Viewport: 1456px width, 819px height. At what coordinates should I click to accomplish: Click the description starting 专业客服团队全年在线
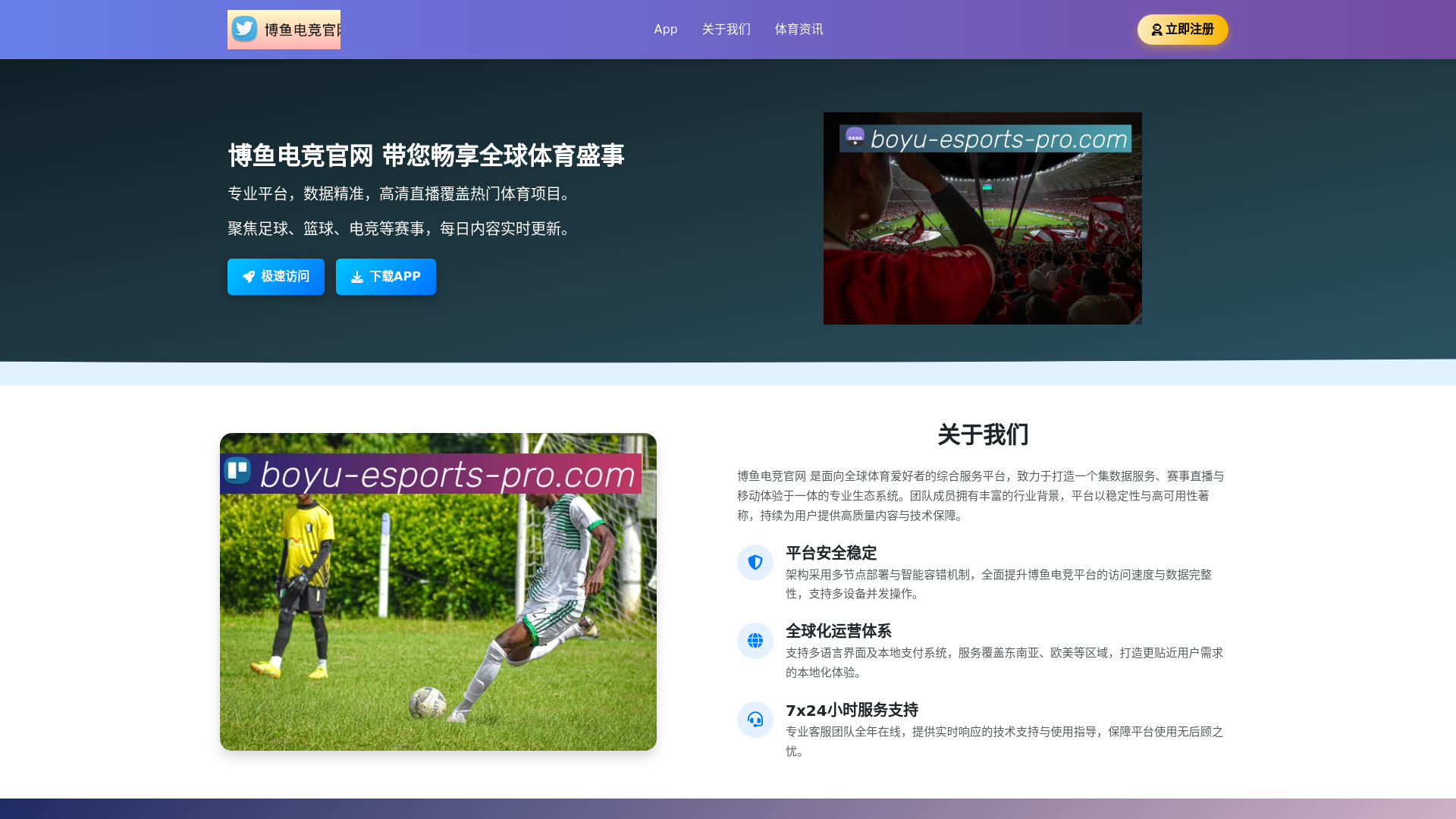coord(1005,741)
